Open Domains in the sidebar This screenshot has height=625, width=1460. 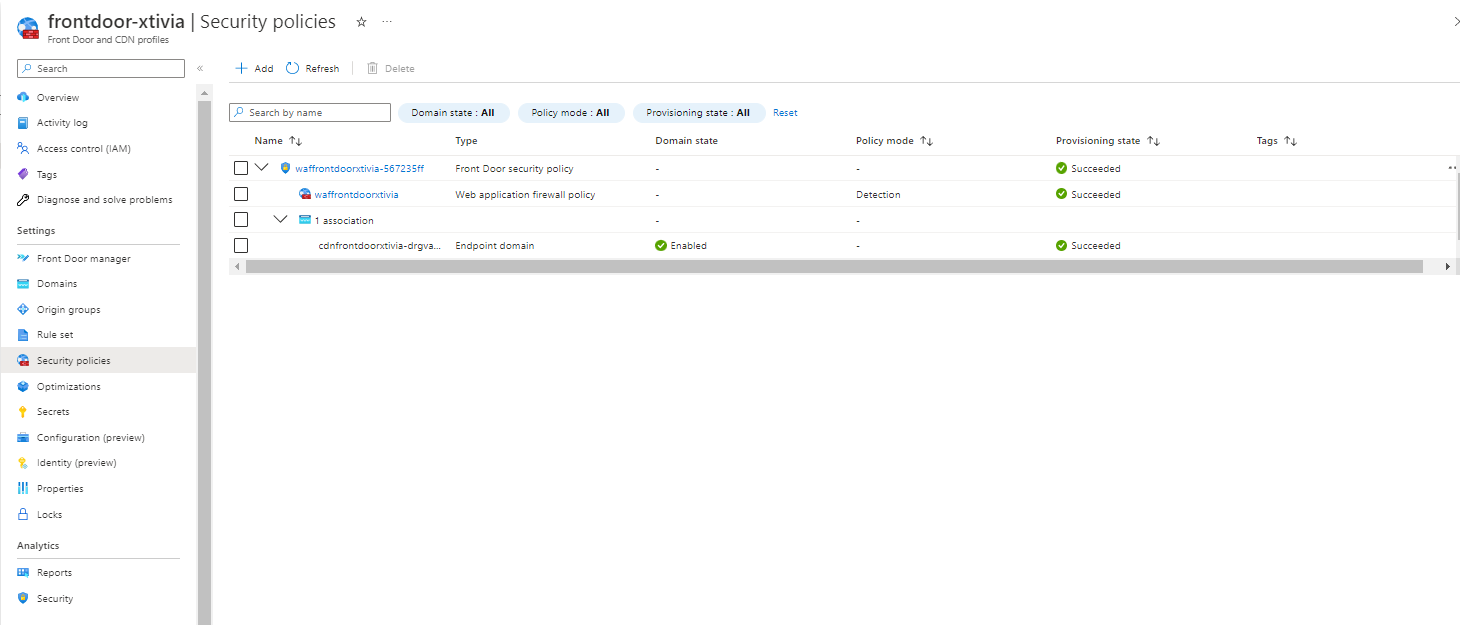coord(57,284)
